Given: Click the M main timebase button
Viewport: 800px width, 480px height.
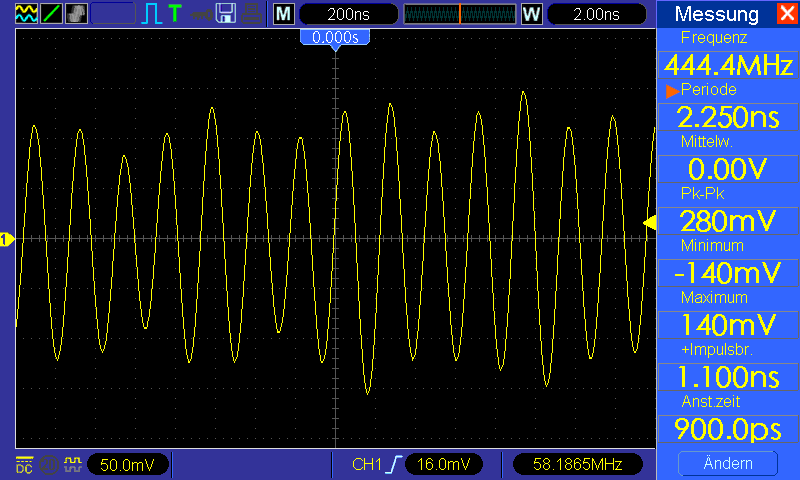Looking at the screenshot, I should (284, 14).
